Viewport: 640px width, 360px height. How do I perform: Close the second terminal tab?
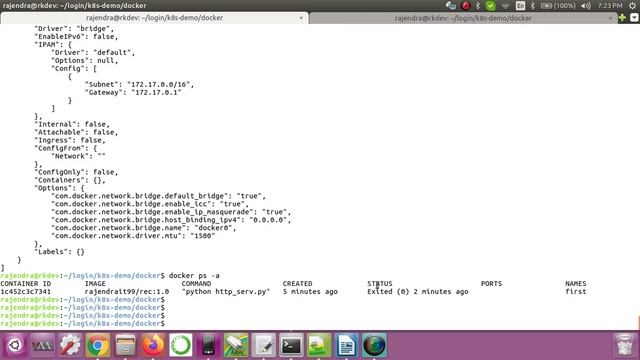coord(610,18)
